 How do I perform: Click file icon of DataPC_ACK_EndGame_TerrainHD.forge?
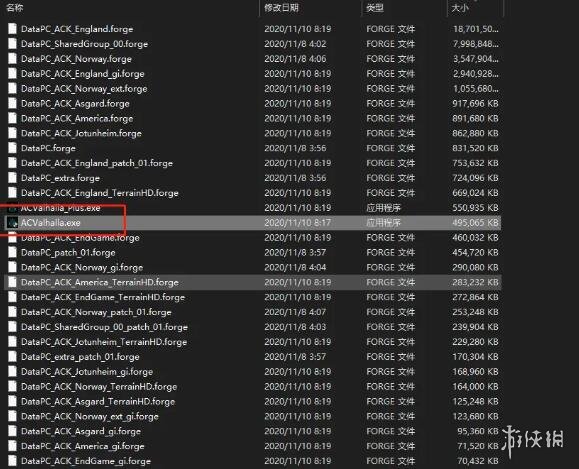[x=13, y=297]
